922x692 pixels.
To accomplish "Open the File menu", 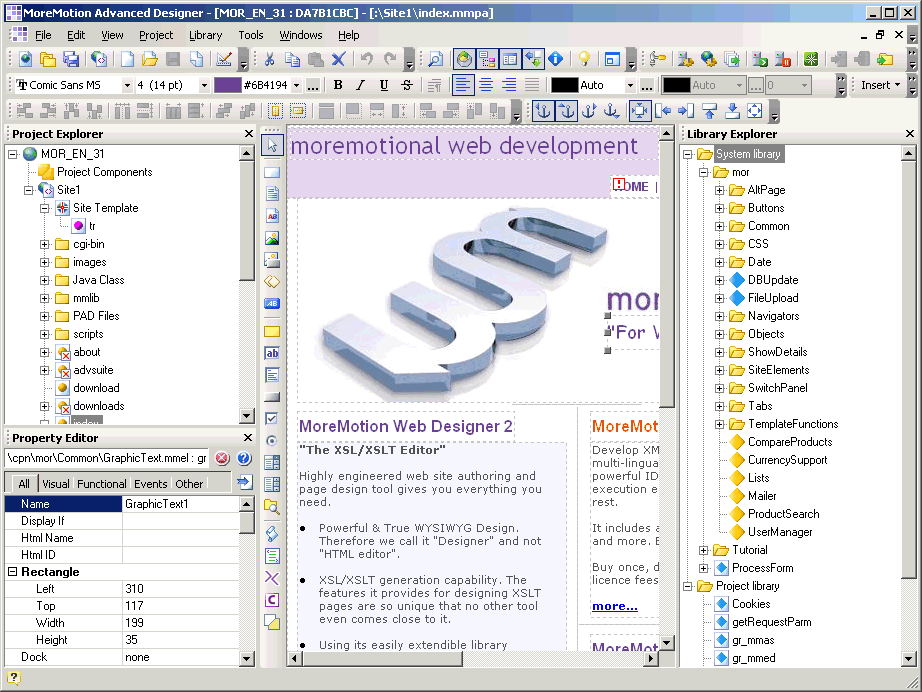I will coord(43,35).
